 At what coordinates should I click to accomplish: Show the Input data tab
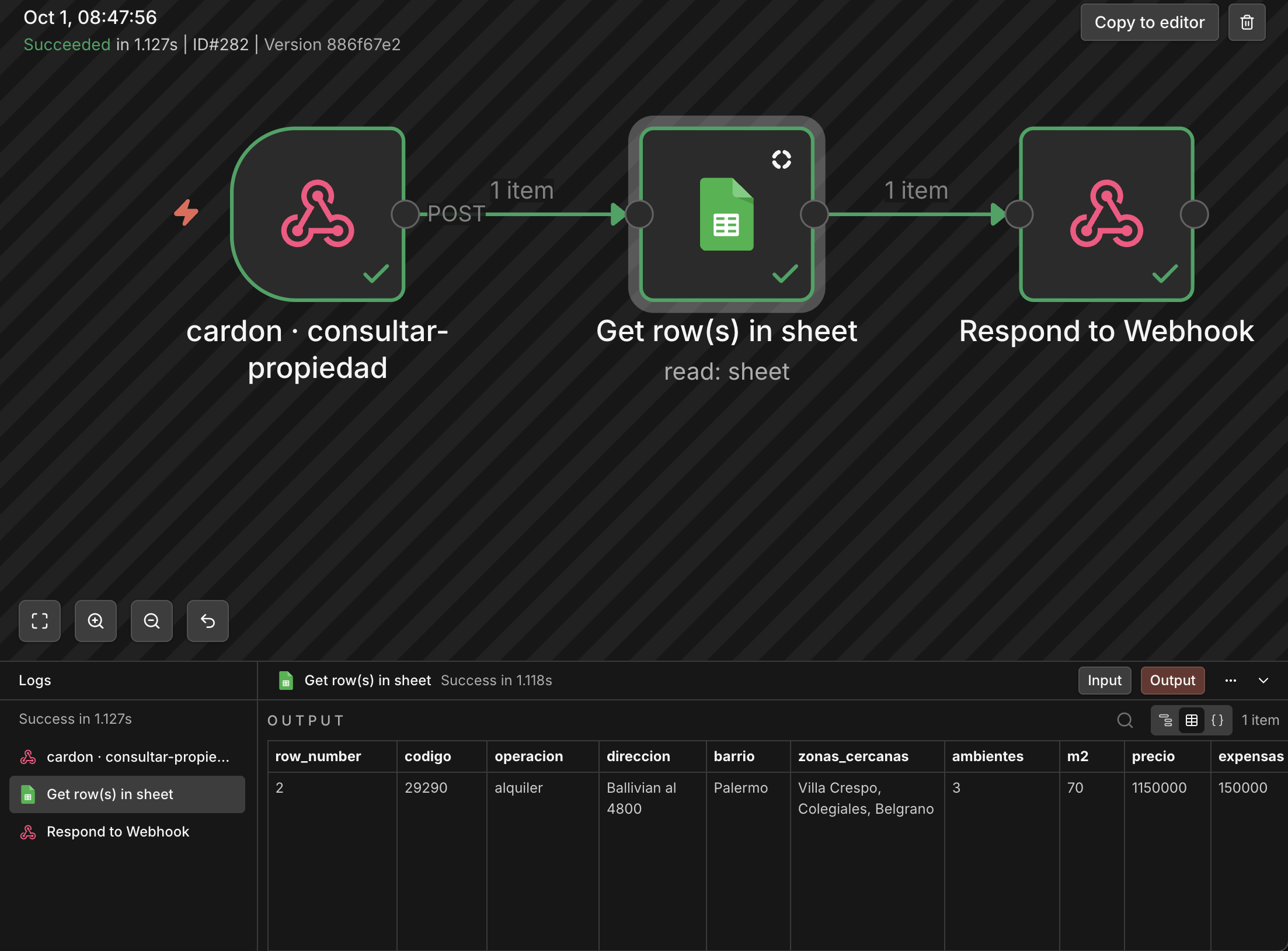[x=1104, y=681]
